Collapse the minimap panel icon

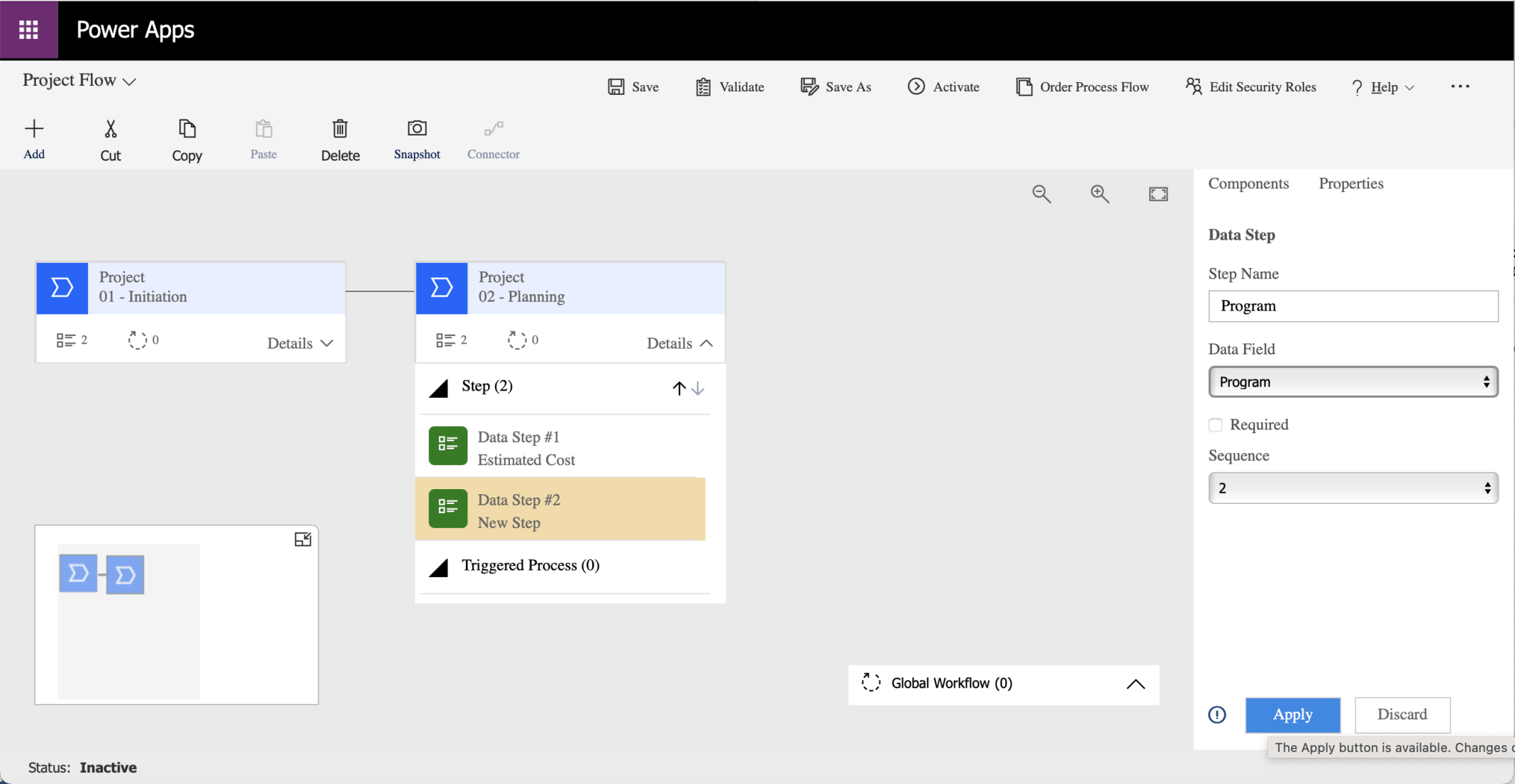tap(303, 539)
